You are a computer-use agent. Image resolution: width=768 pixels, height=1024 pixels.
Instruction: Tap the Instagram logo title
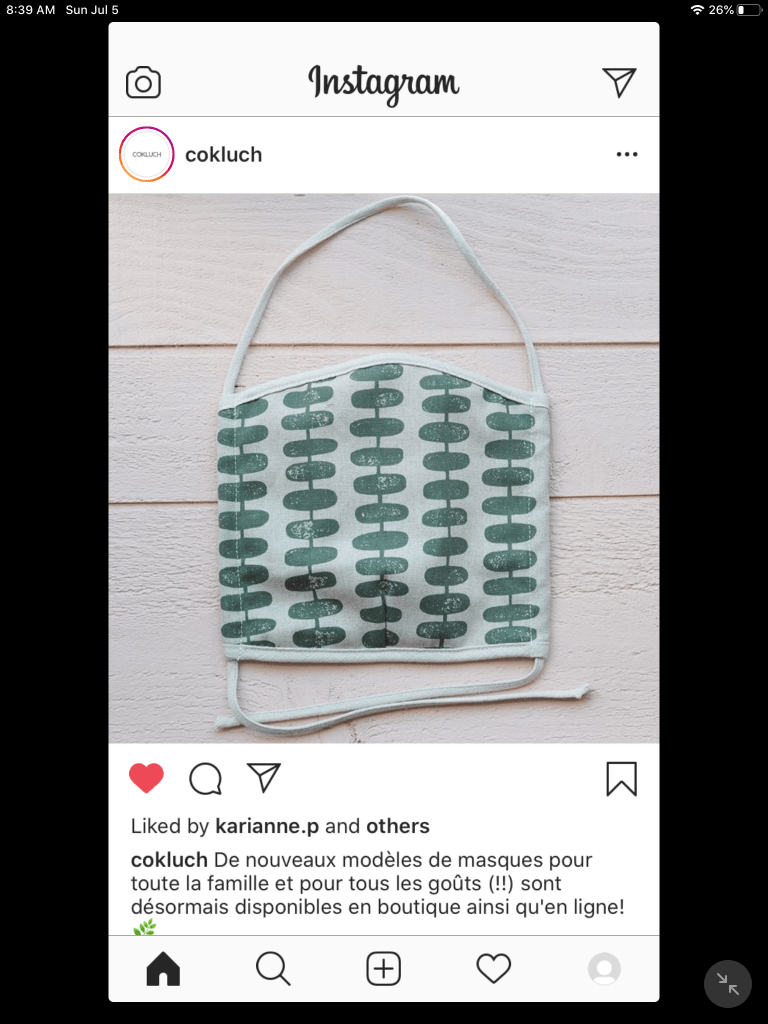[383, 84]
